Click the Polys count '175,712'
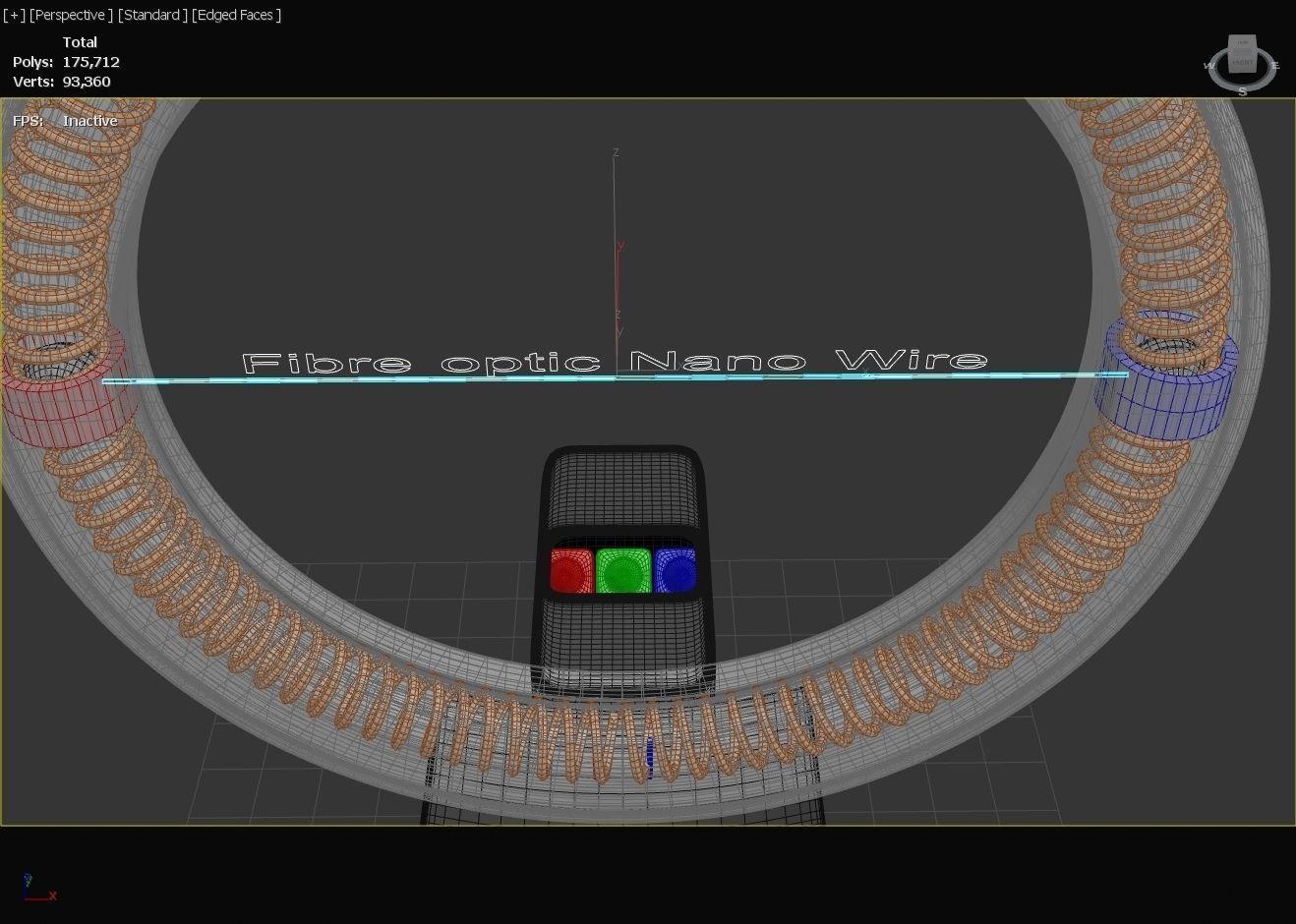1296x924 pixels. pyautogui.click(x=90, y=62)
